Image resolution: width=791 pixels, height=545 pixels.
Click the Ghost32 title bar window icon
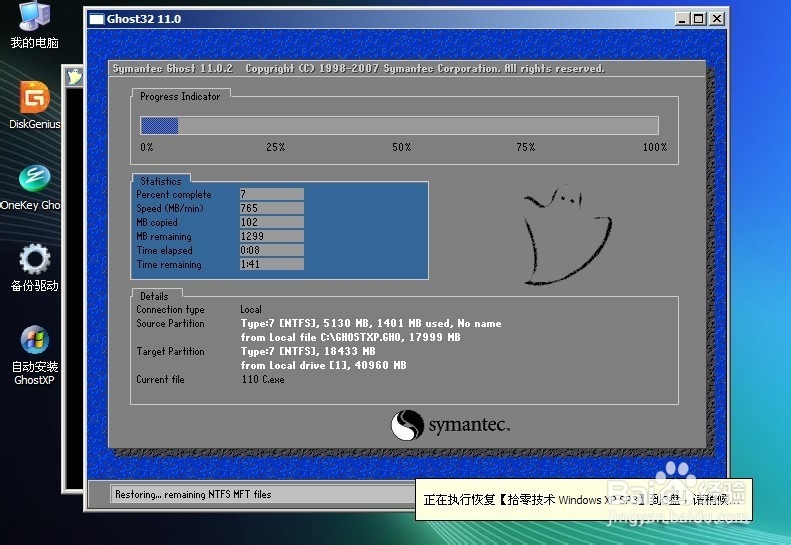[x=96, y=19]
